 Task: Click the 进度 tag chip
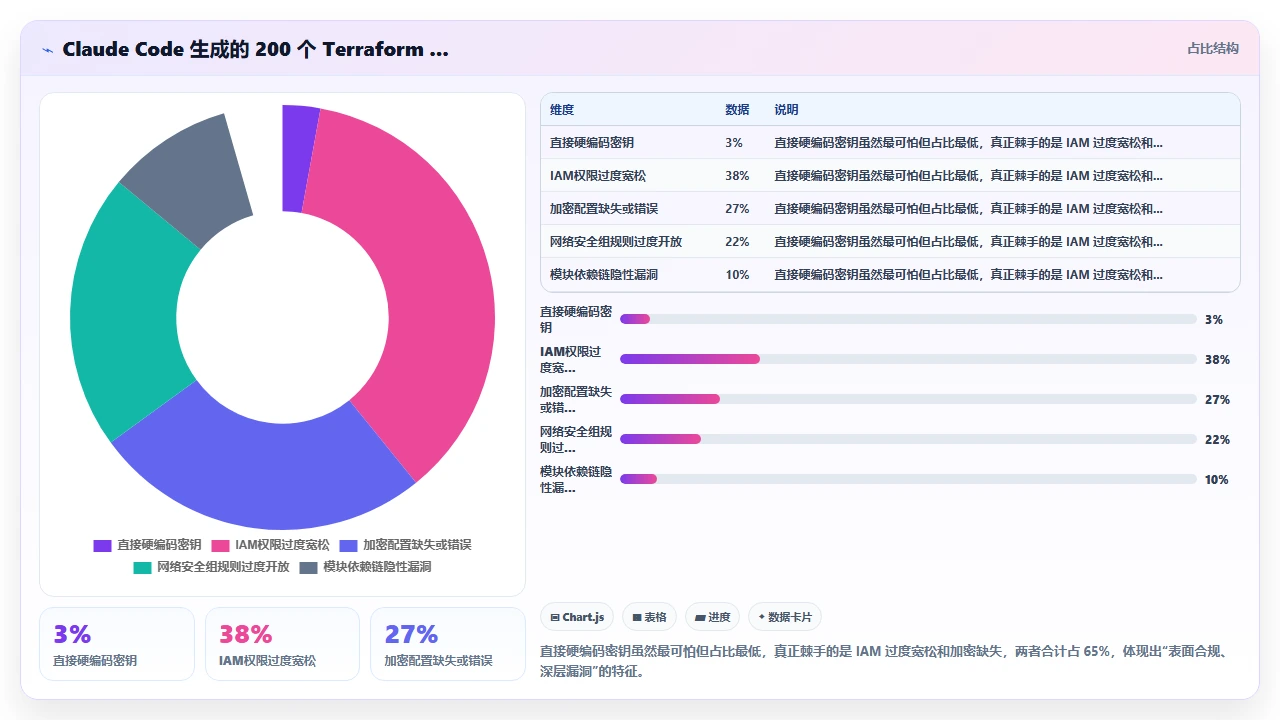coord(713,617)
